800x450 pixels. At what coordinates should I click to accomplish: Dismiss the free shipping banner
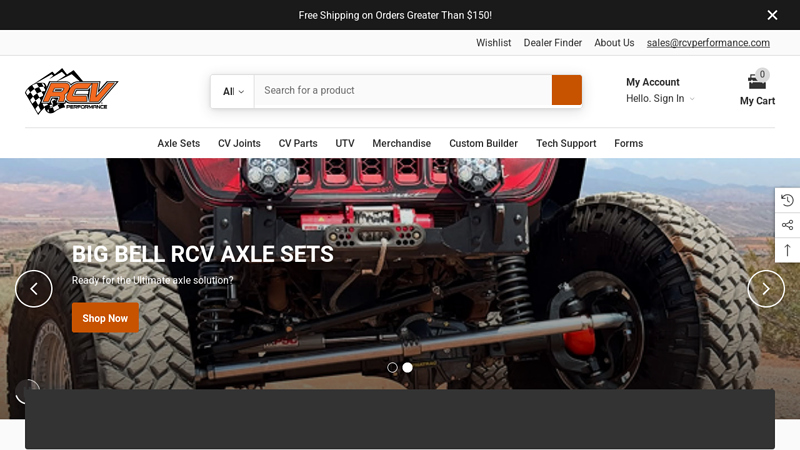(772, 15)
